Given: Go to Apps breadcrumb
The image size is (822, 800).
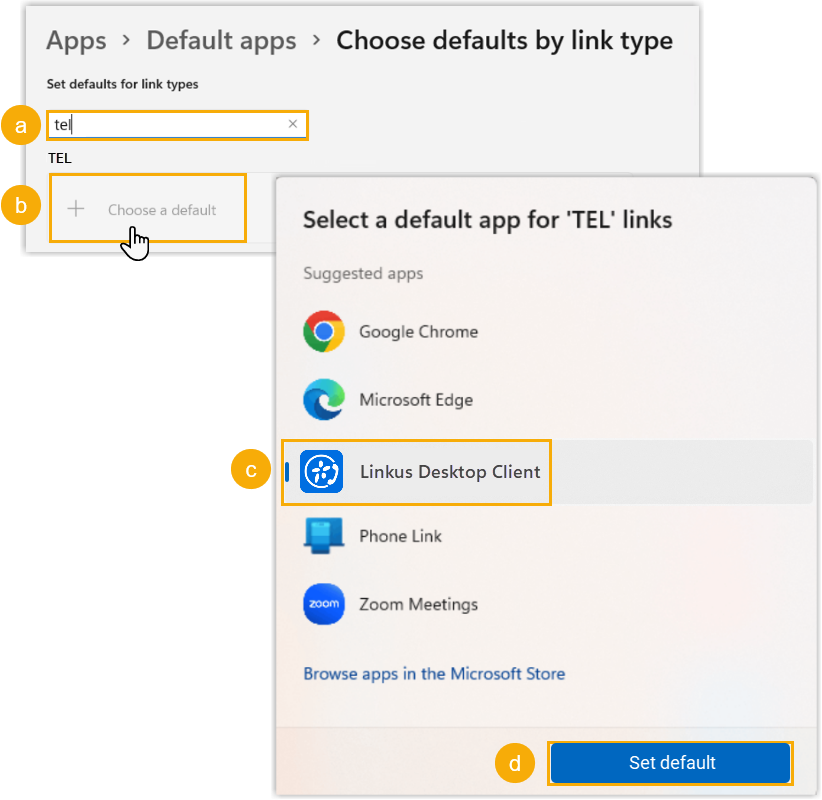Looking at the screenshot, I should [77, 40].
